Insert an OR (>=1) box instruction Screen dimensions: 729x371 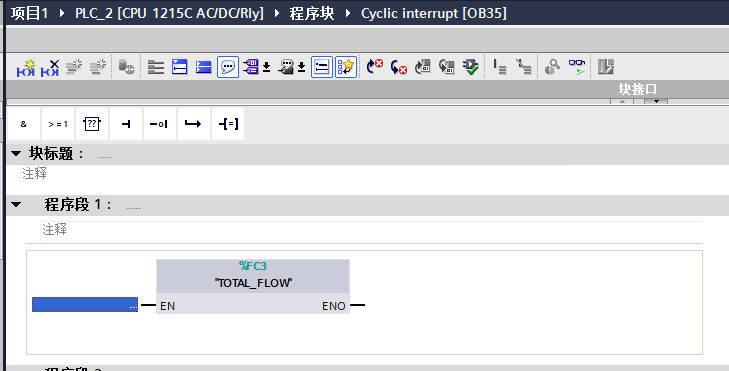pyautogui.click(x=58, y=124)
